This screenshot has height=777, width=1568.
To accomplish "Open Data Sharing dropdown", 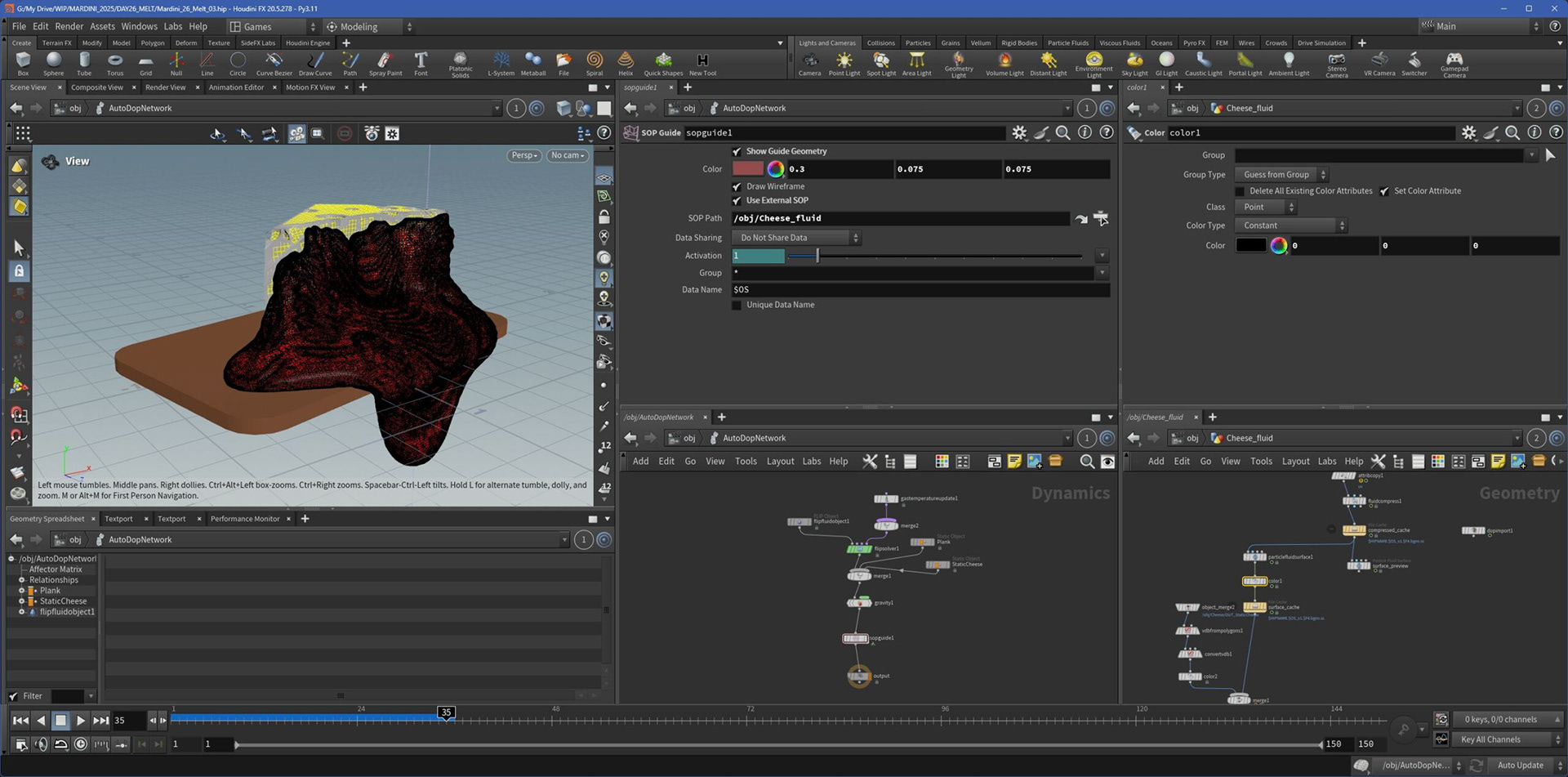I will click(x=796, y=238).
